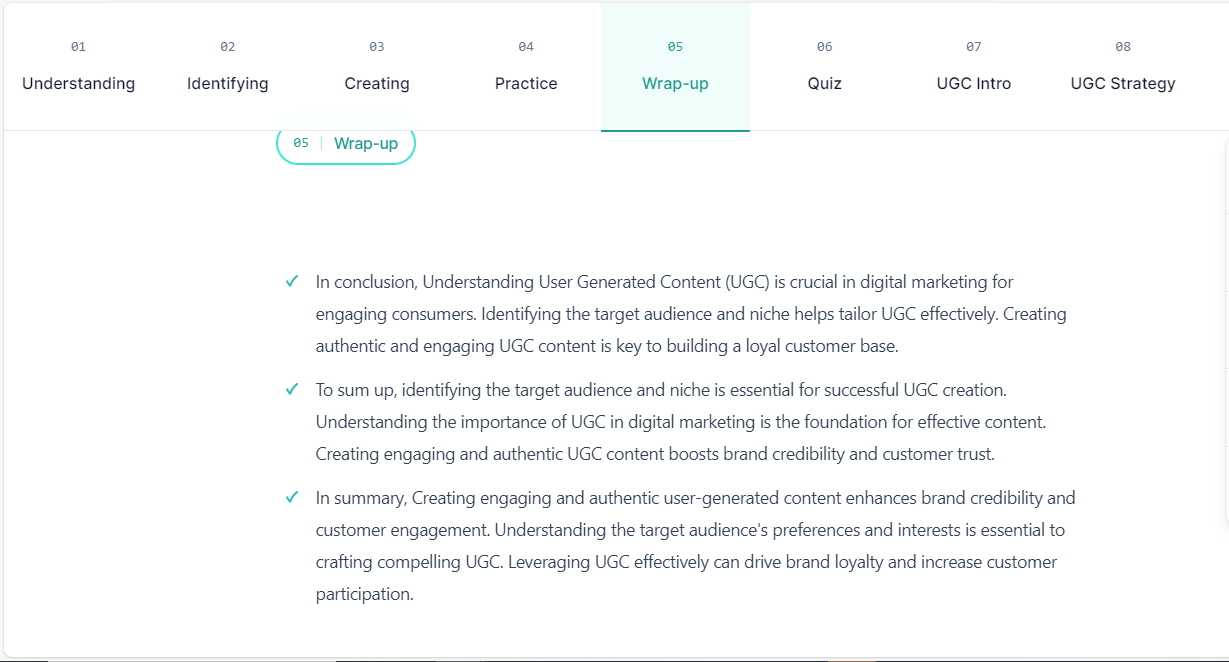The height and width of the screenshot is (662, 1229).
Task: Click the active Wrap-up tab
Action: [675, 67]
